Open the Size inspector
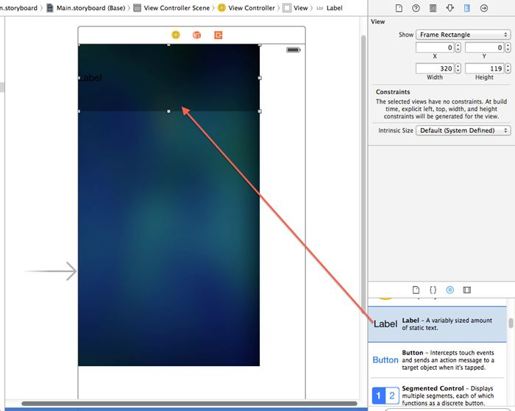This screenshot has height=411, width=515. pyautogui.click(x=467, y=8)
